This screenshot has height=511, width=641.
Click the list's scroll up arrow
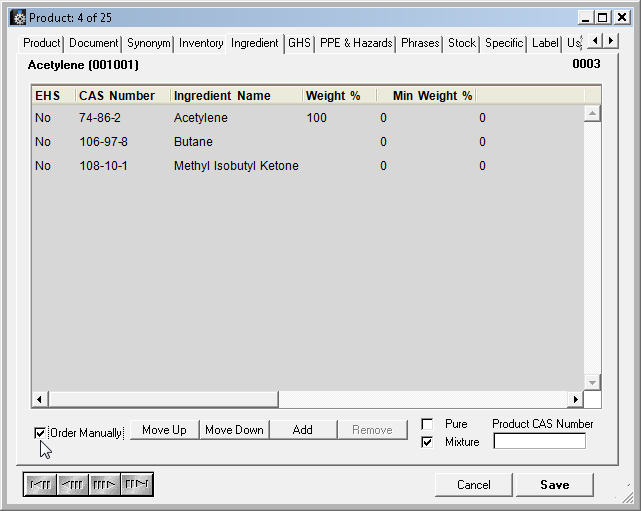click(592, 114)
